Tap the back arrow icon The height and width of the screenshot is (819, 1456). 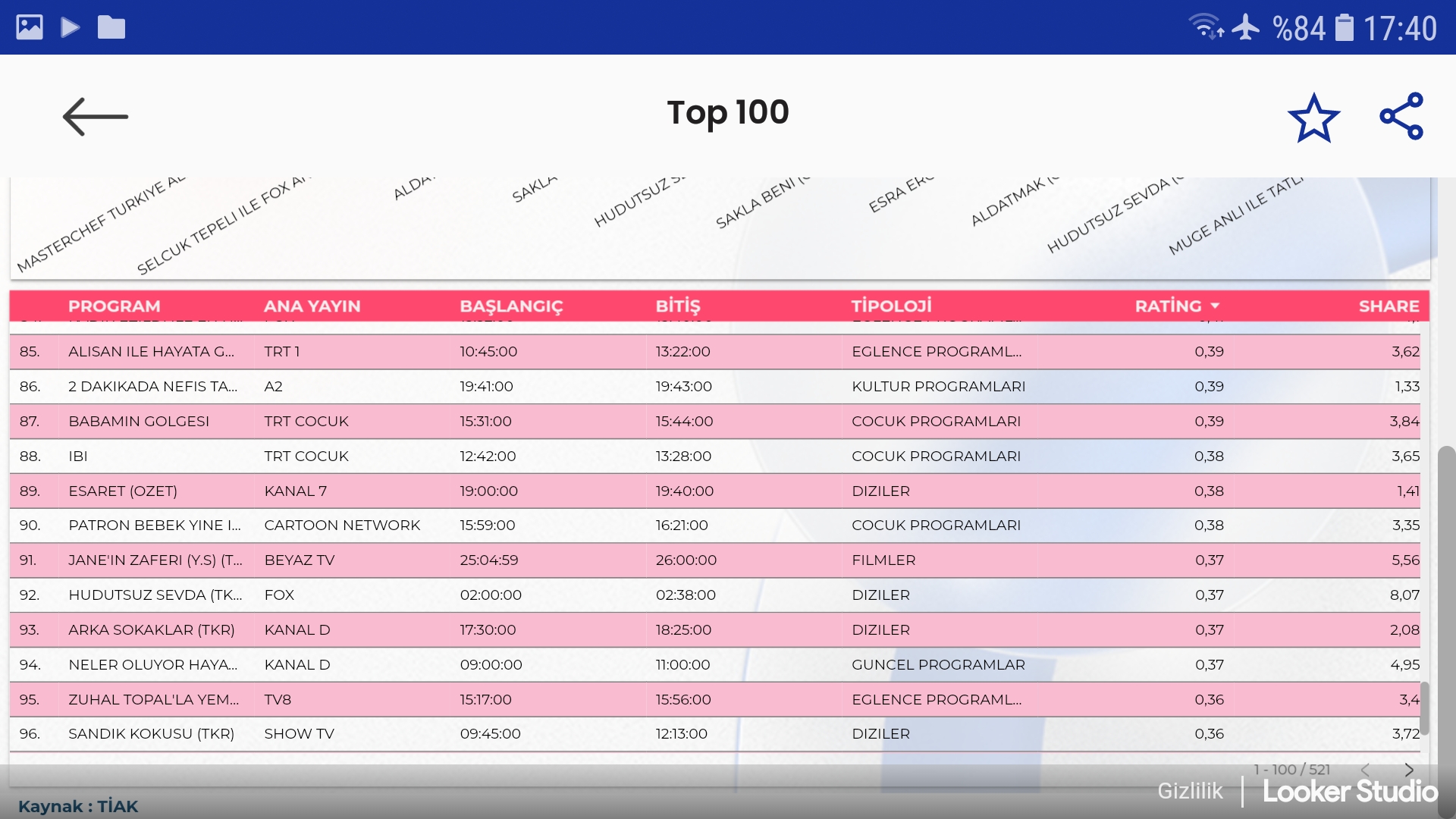96,117
